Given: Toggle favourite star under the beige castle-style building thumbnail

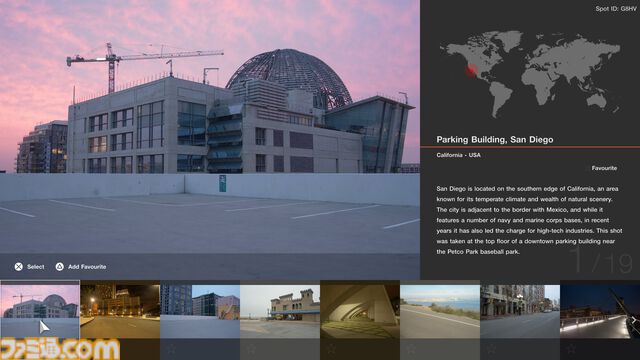Looking at the screenshot, I should point(251,349).
